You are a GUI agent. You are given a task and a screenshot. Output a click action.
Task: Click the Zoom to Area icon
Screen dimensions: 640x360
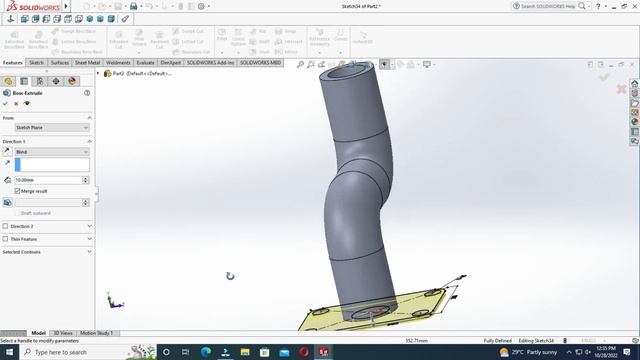(311, 64)
